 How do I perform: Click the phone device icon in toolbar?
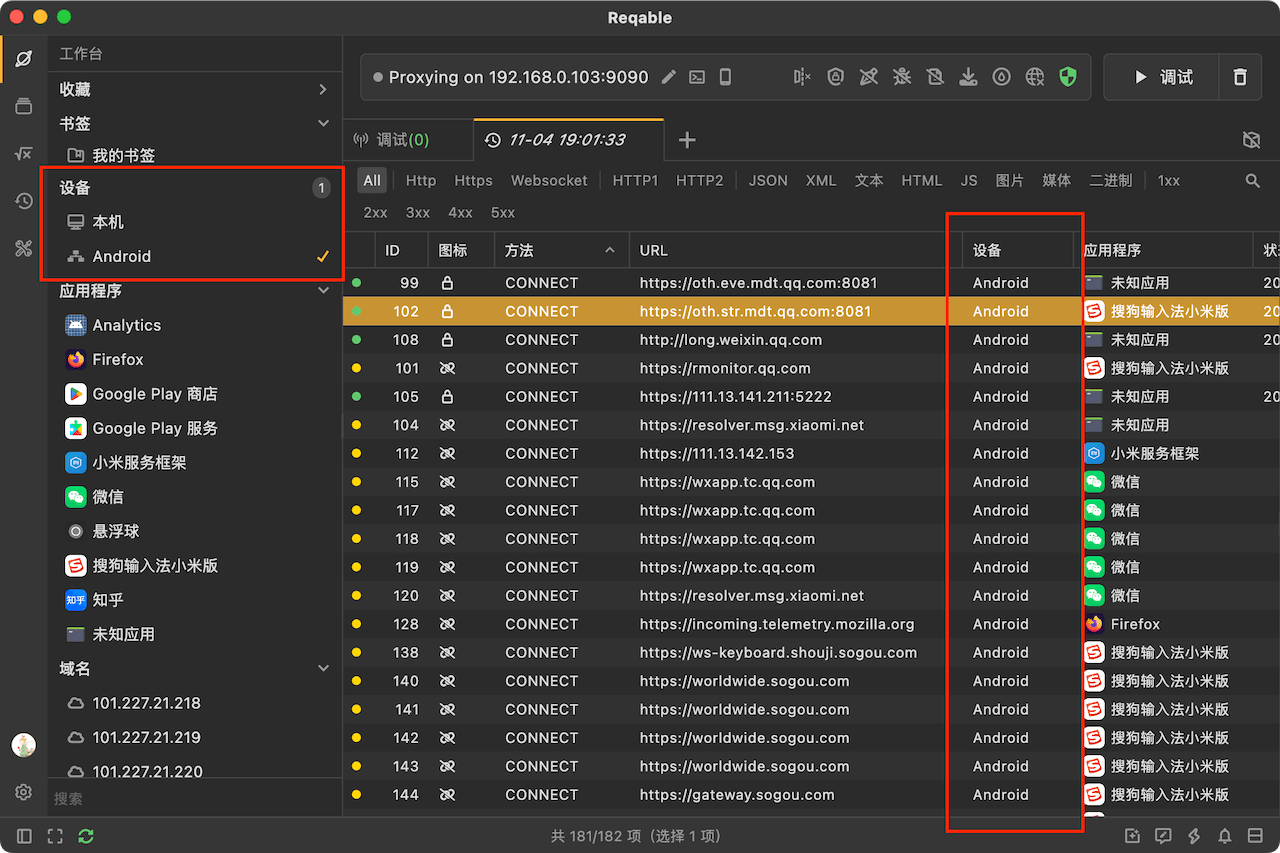(725, 77)
